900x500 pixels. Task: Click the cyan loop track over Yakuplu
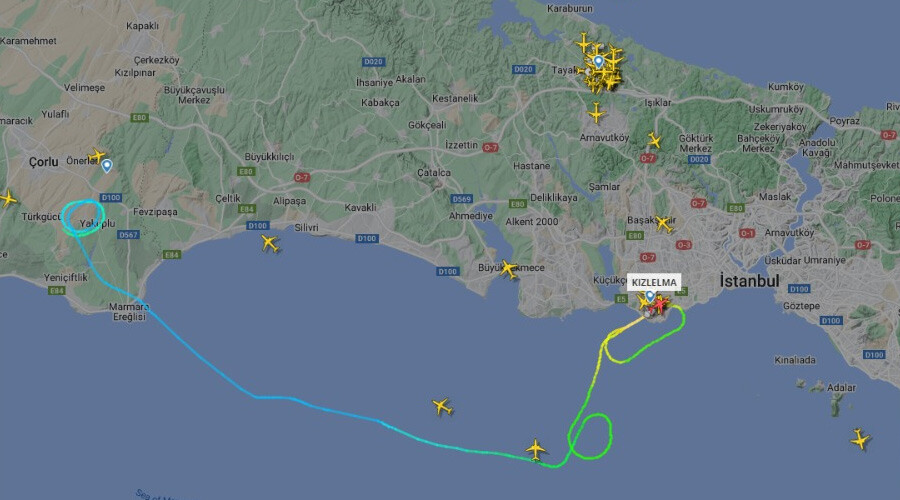[x=83, y=218]
